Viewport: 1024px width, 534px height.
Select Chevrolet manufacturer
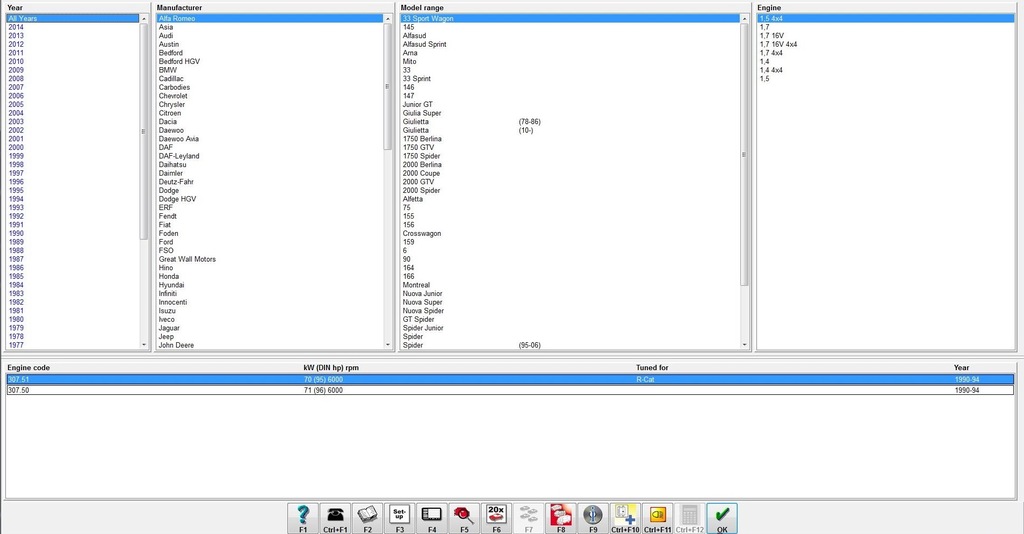click(x=173, y=96)
